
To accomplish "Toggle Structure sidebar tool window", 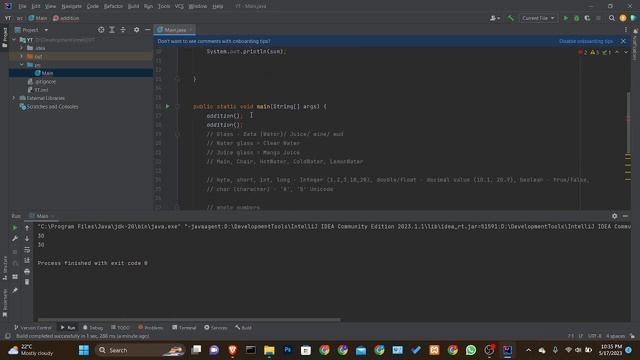I will pyautogui.click(x=4, y=268).
